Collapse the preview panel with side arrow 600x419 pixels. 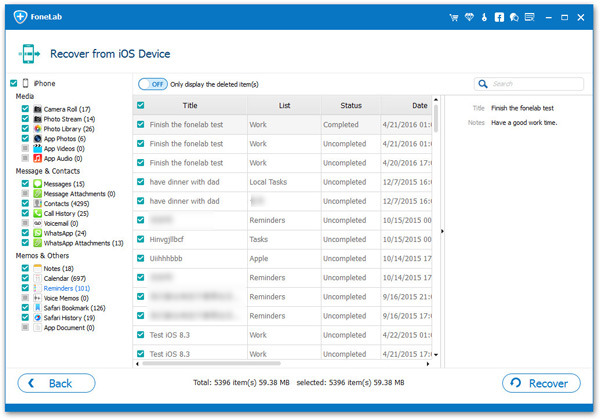pyautogui.click(x=442, y=231)
